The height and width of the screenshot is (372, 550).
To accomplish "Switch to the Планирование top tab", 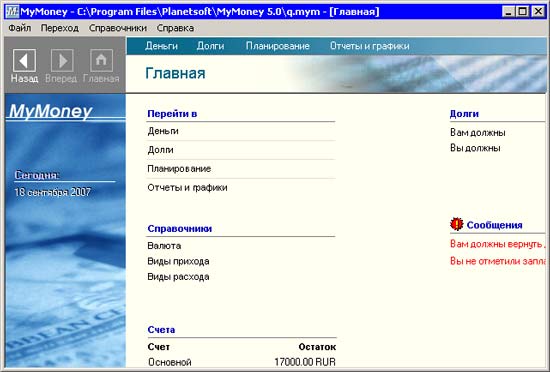I will (277, 46).
